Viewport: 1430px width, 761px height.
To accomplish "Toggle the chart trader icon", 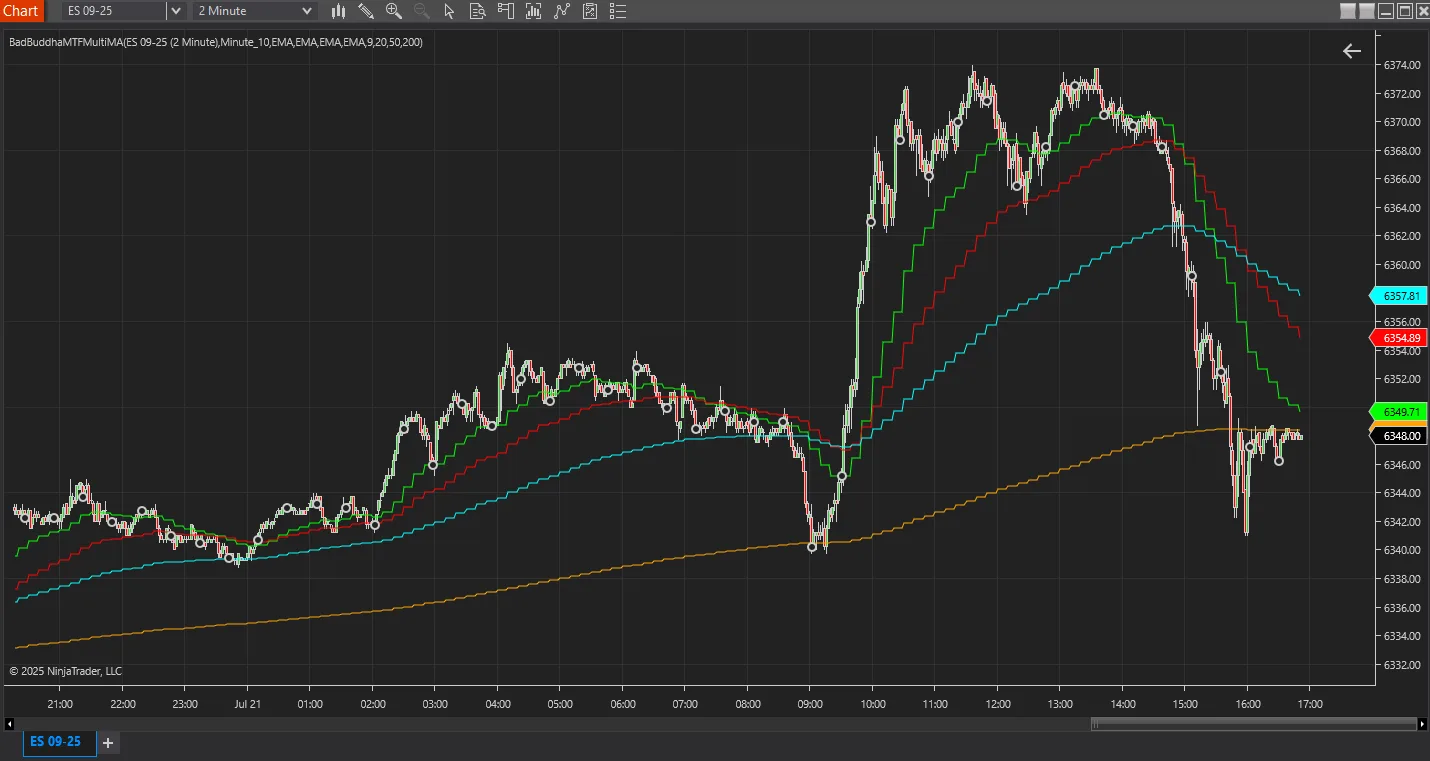I will tap(506, 11).
